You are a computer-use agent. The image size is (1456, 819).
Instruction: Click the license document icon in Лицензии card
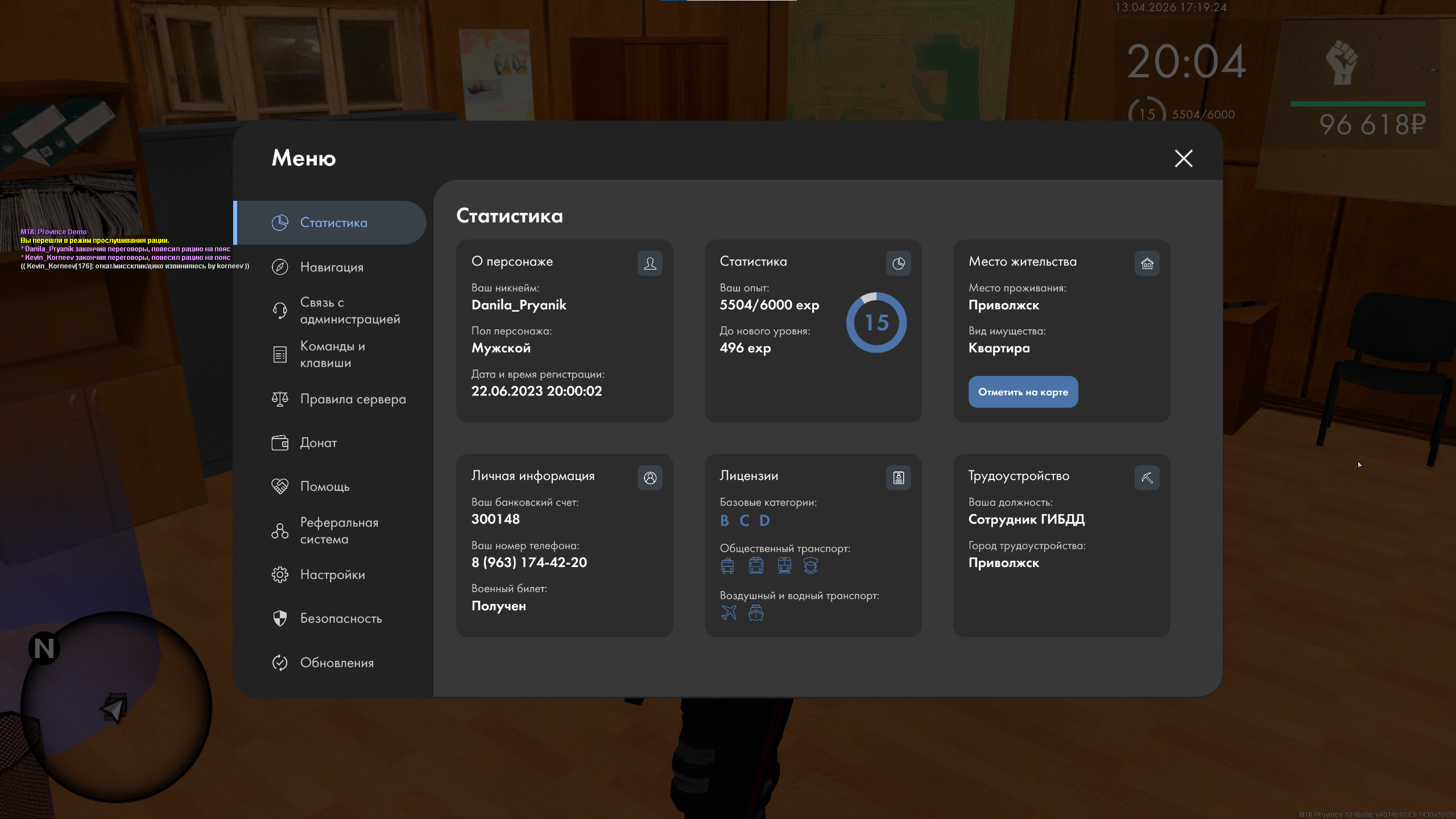pyautogui.click(x=898, y=478)
